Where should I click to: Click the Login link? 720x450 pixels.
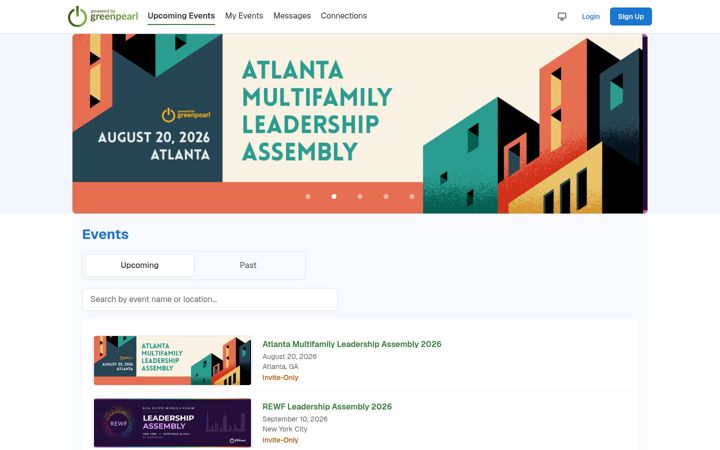(591, 17)
